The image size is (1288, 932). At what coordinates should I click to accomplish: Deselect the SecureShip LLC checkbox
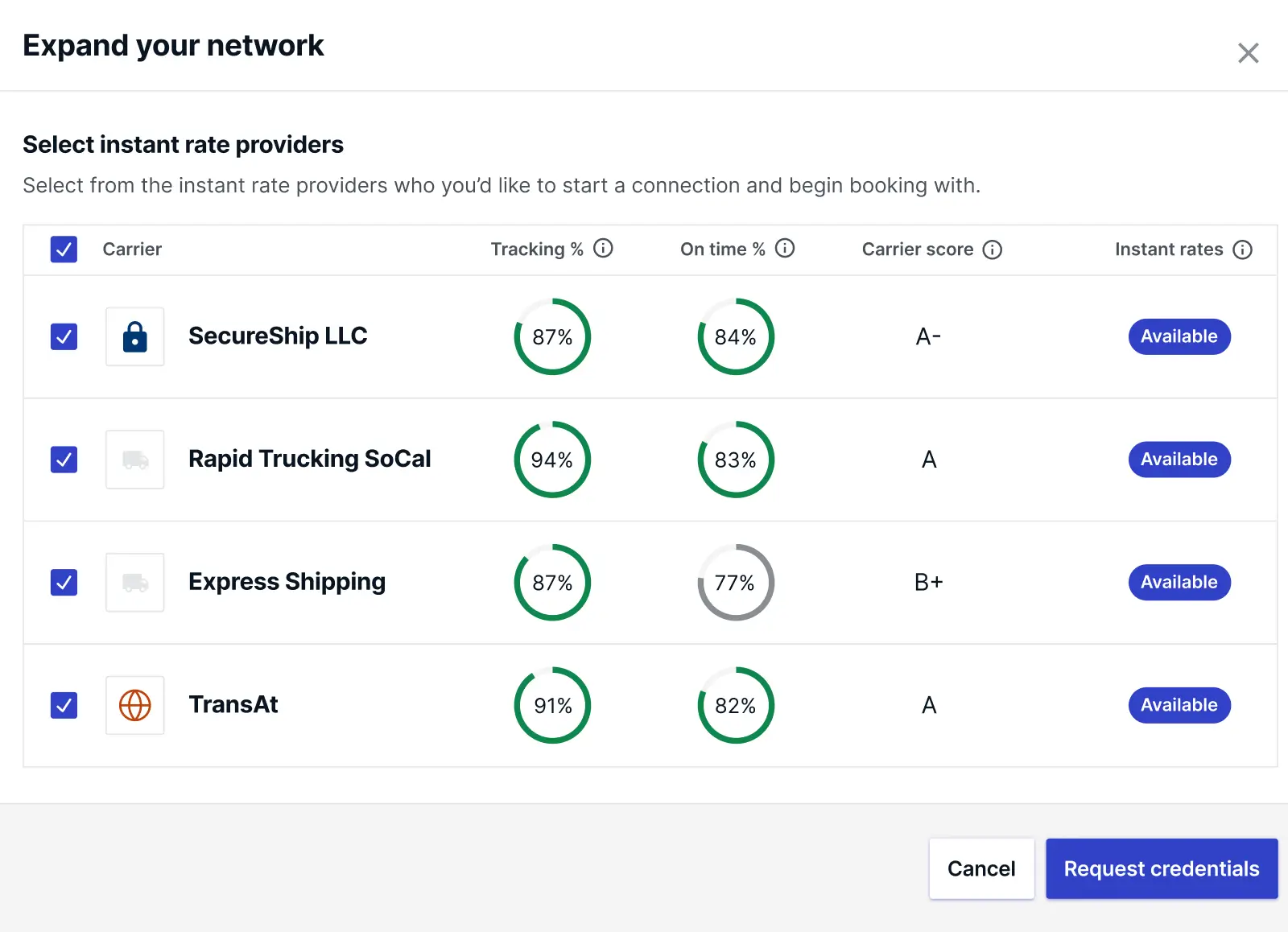click(x=64, y=336)
